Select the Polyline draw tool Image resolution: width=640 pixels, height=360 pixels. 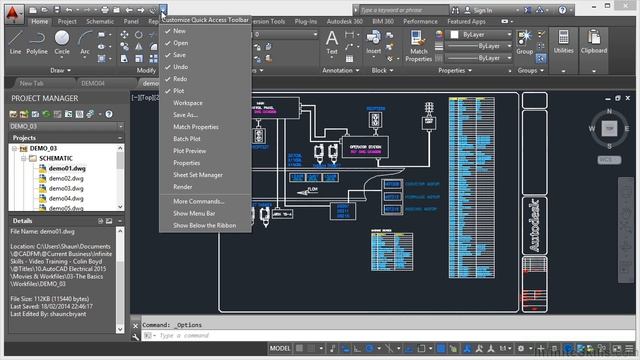pos(37,42)
